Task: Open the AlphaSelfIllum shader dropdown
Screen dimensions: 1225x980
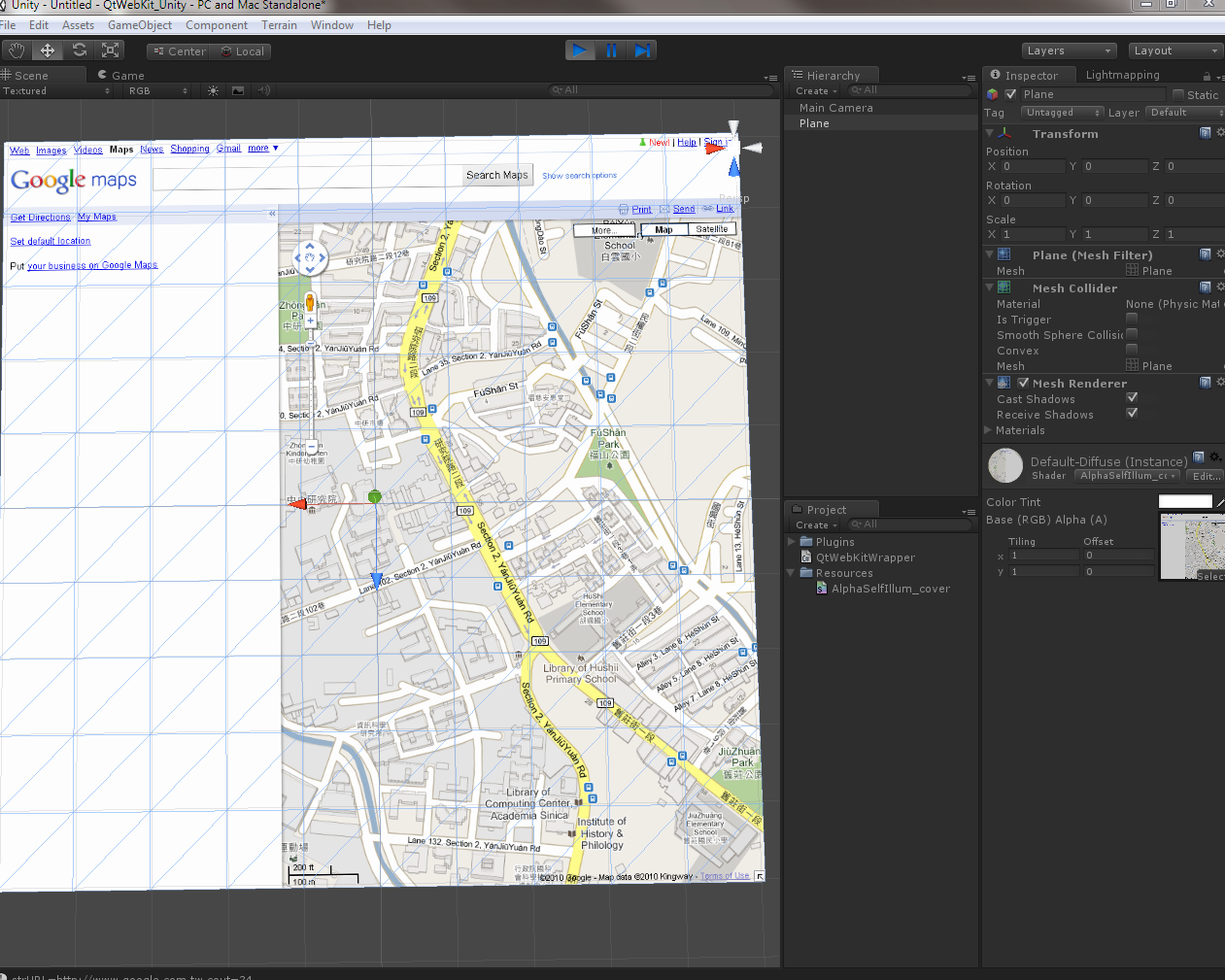Action: coord(1128,476)
